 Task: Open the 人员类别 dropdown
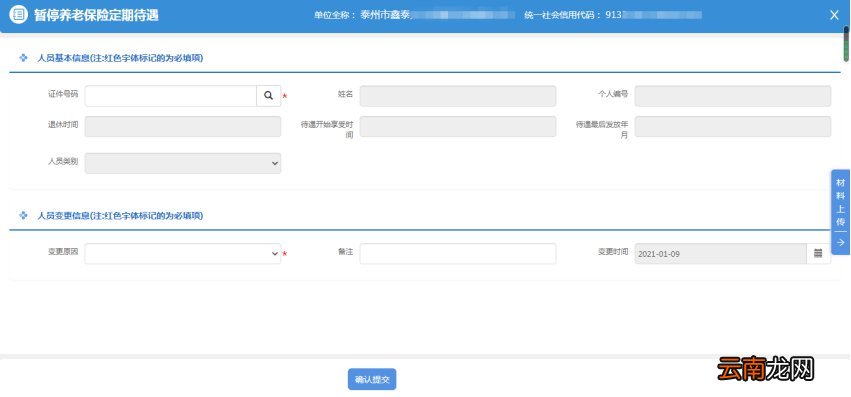pos(183,163)
